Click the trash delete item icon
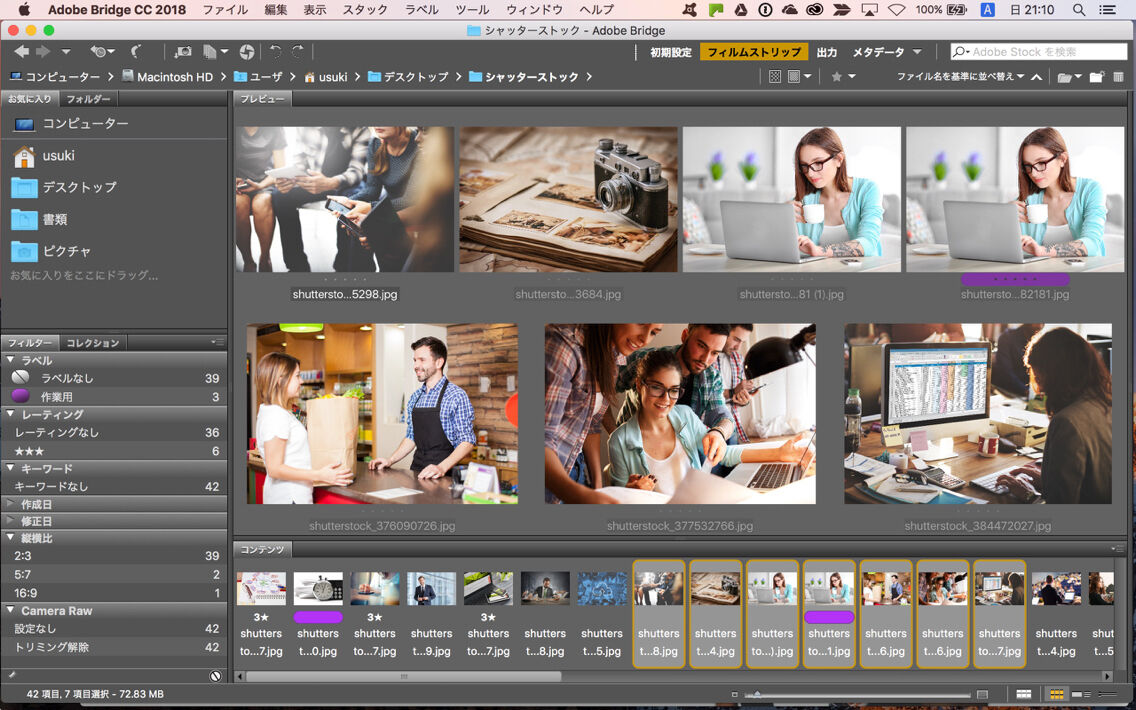 pyautogui.click(x=1118, y=77)
